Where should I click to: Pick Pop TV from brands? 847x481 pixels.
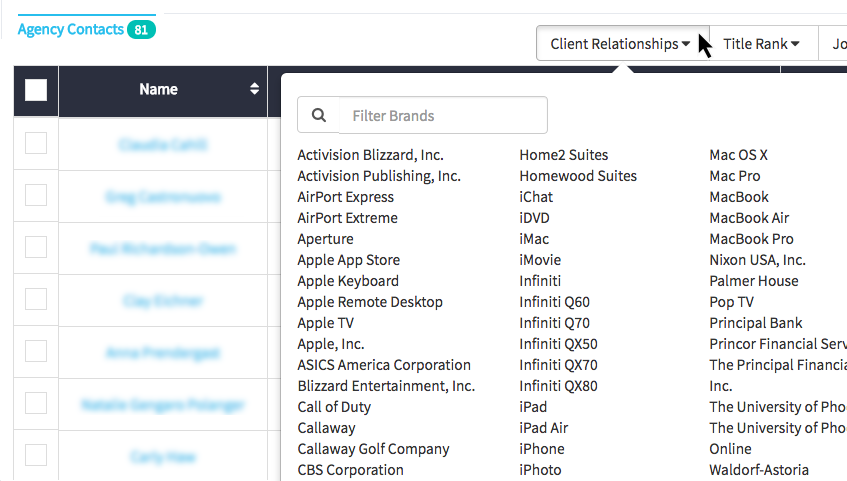[731, 303]
